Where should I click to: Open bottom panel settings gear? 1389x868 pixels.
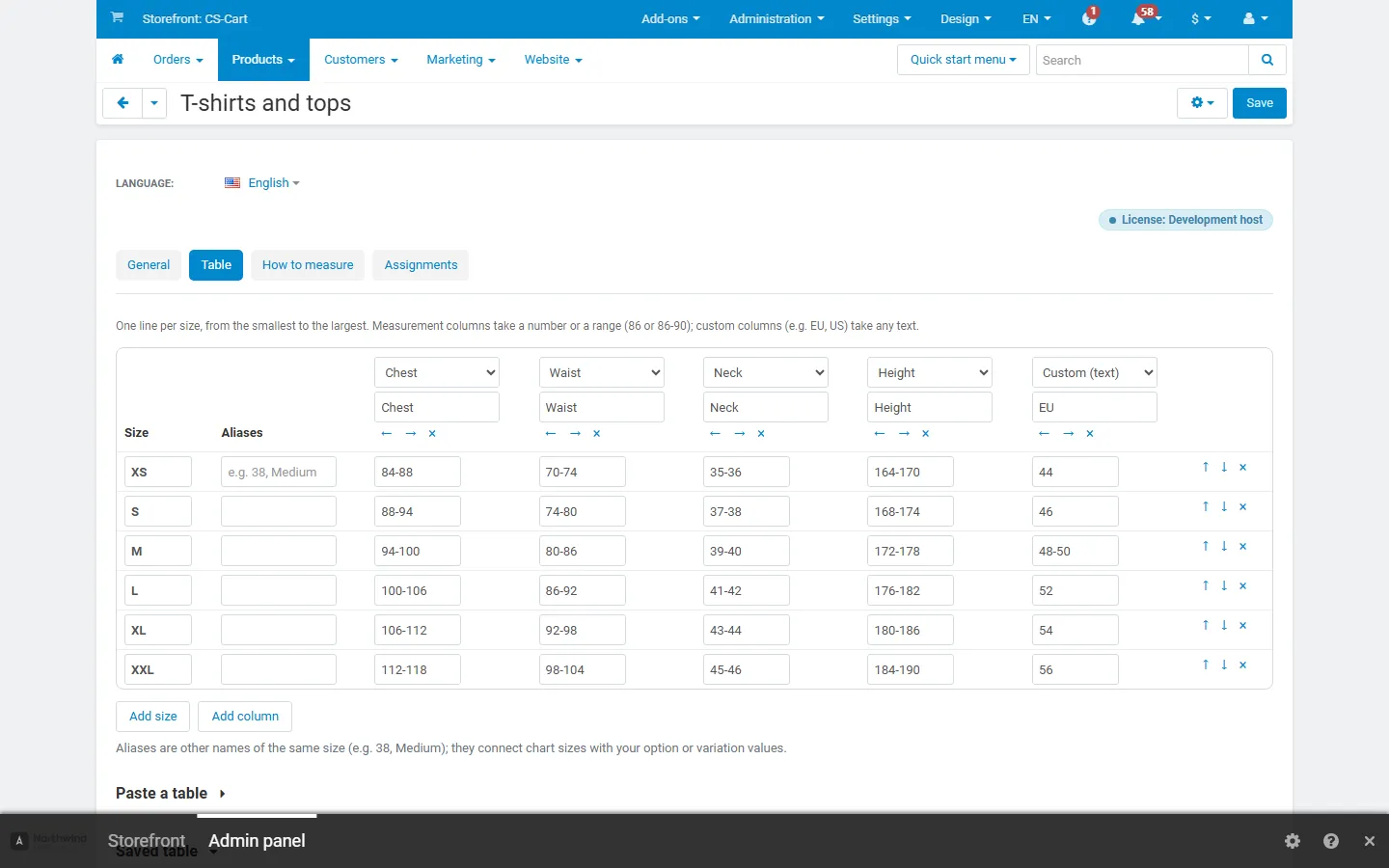[x=1293, y=841]
